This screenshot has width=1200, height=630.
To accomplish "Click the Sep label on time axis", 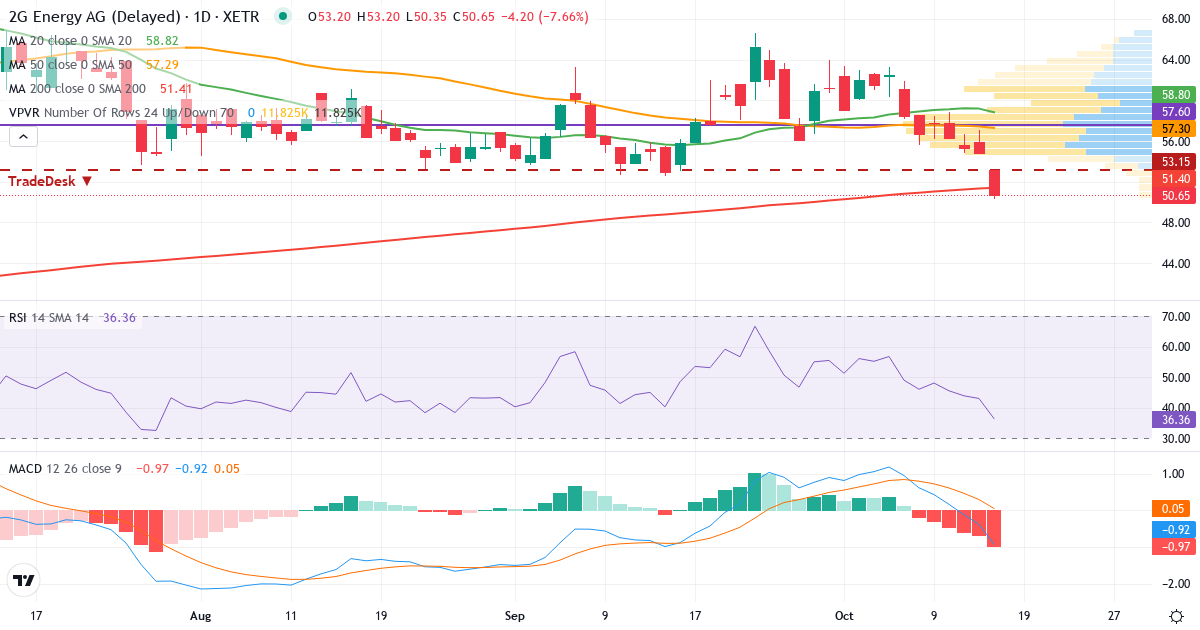I will [514, 614].
